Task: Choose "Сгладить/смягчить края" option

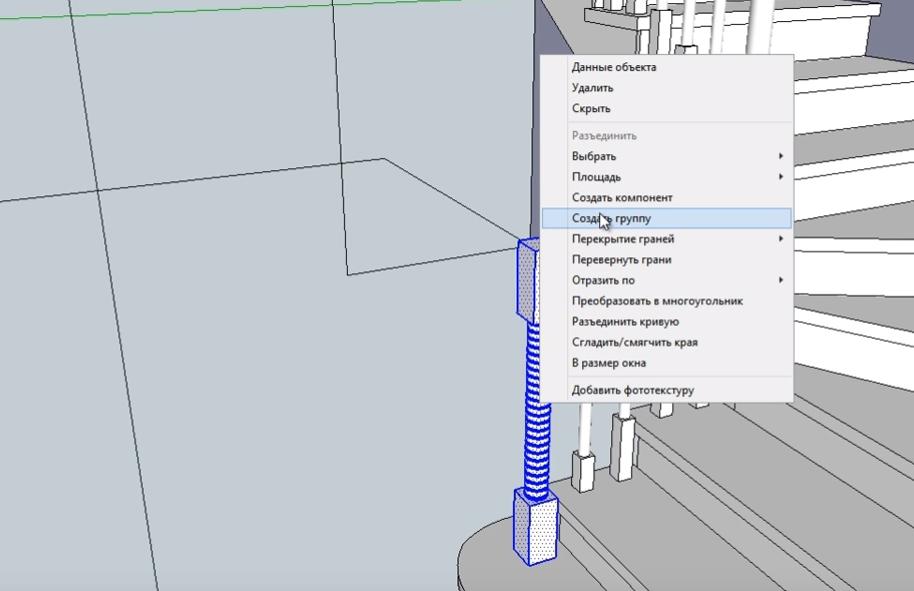Action: click(634, 342)
